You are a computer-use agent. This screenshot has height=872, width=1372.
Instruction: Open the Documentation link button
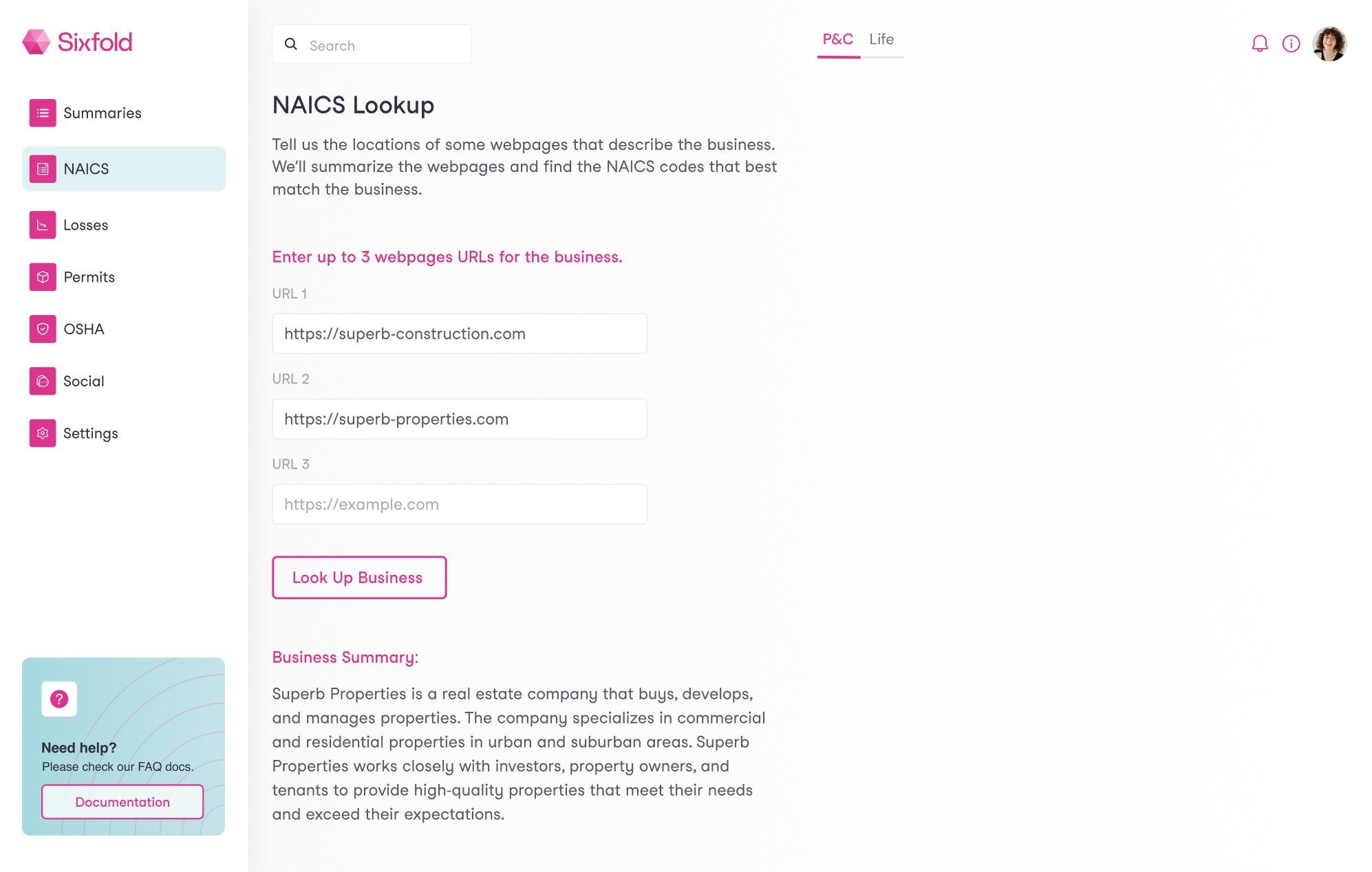[x=122, y=802]
